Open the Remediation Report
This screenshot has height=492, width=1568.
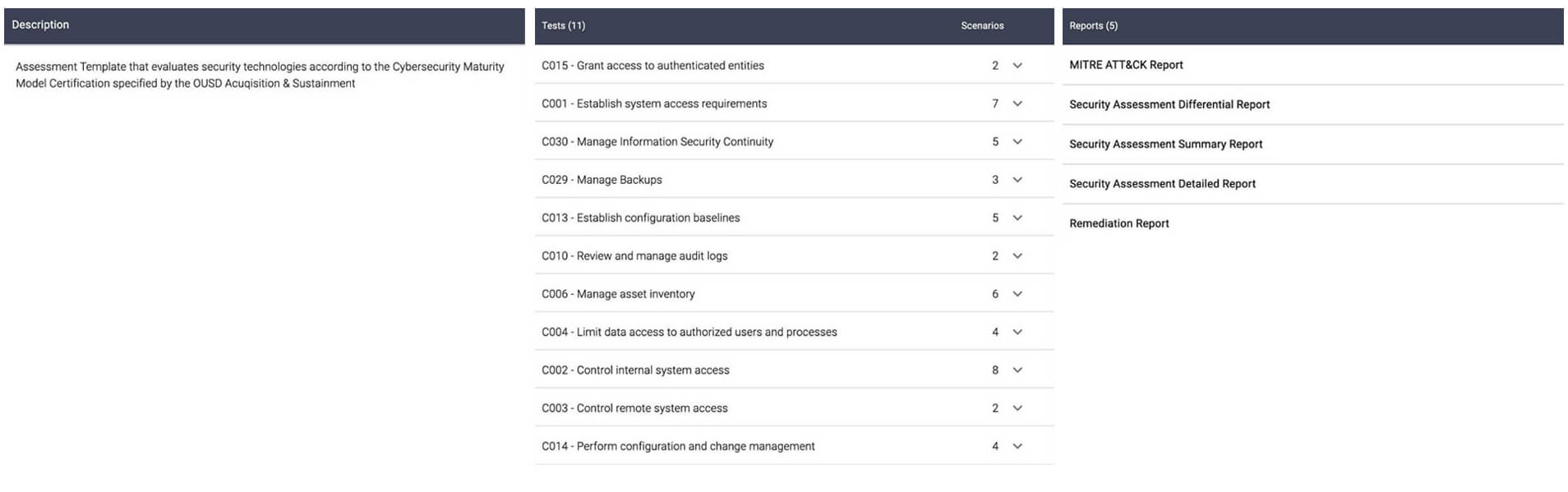click(1118, 223)
